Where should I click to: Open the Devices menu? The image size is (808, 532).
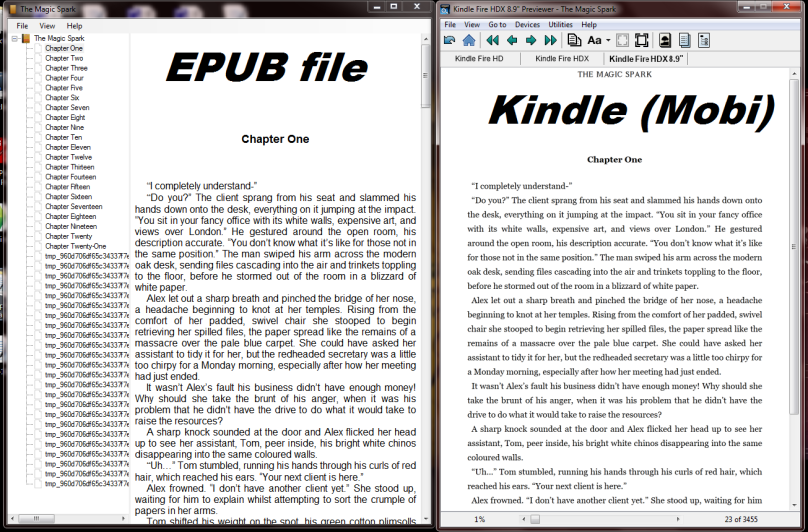pyautogui.click(x=527, y=24)
